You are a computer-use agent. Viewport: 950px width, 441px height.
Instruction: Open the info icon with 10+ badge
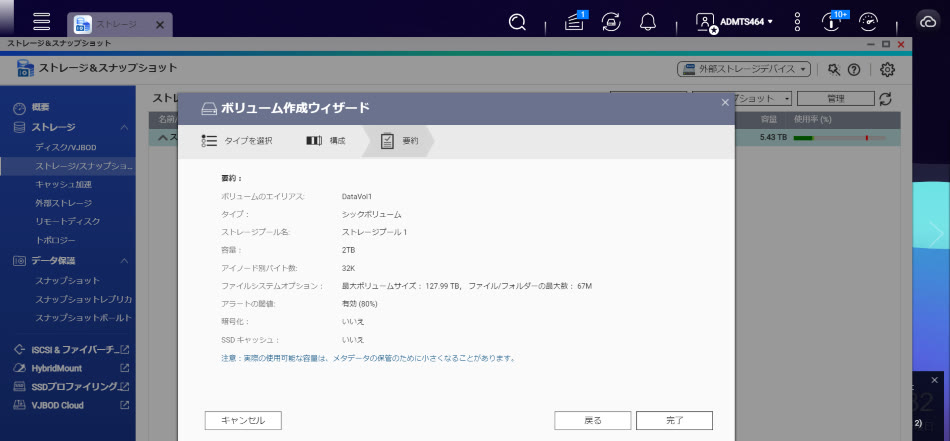coord(833,21)
